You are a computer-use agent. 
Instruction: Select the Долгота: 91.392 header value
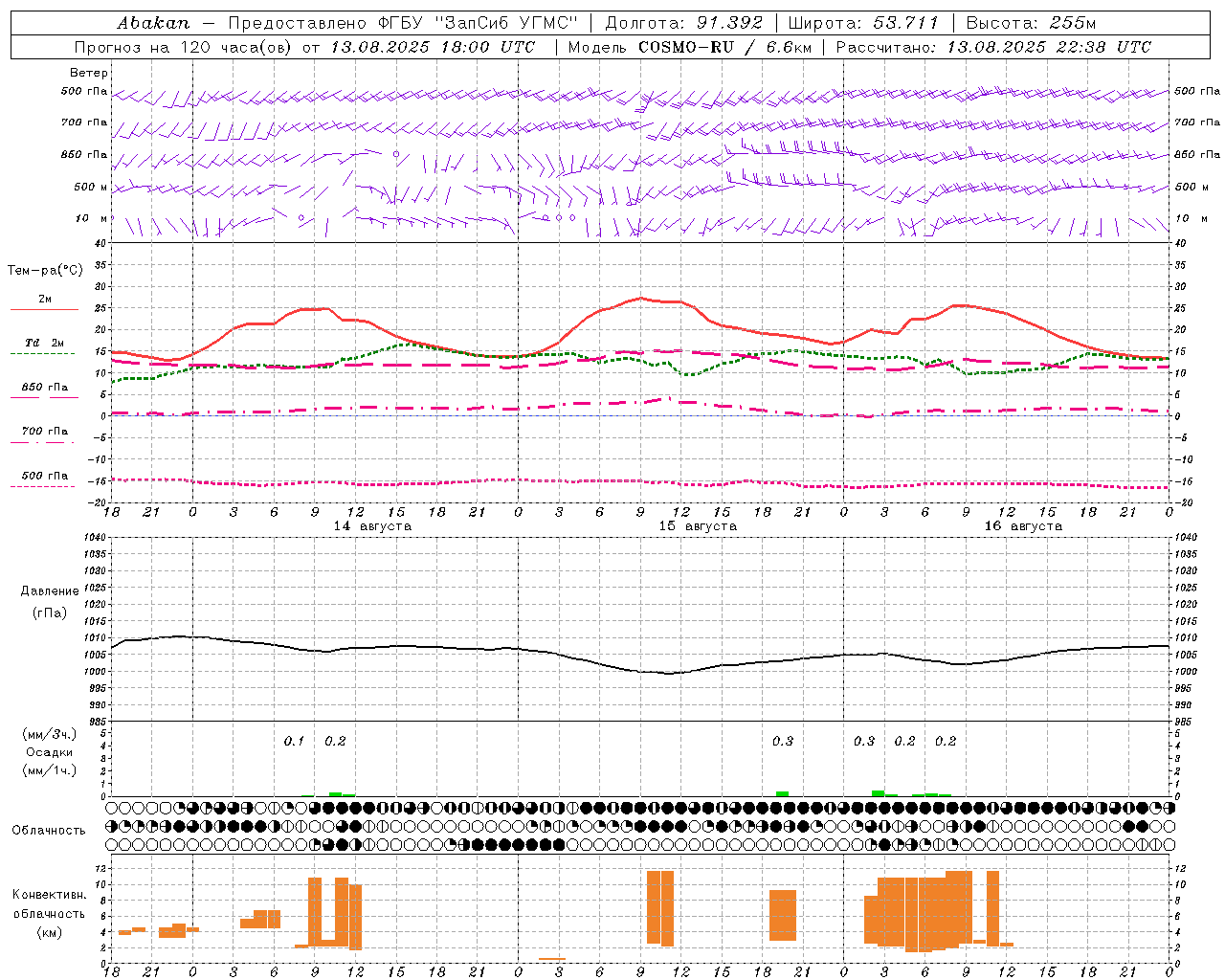[684, 22]
